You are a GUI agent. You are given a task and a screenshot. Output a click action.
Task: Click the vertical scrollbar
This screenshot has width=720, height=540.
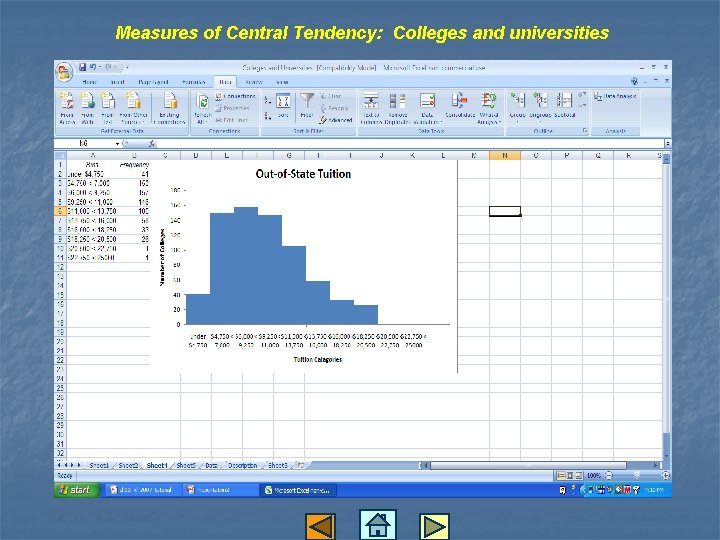(x=667, y=298)
